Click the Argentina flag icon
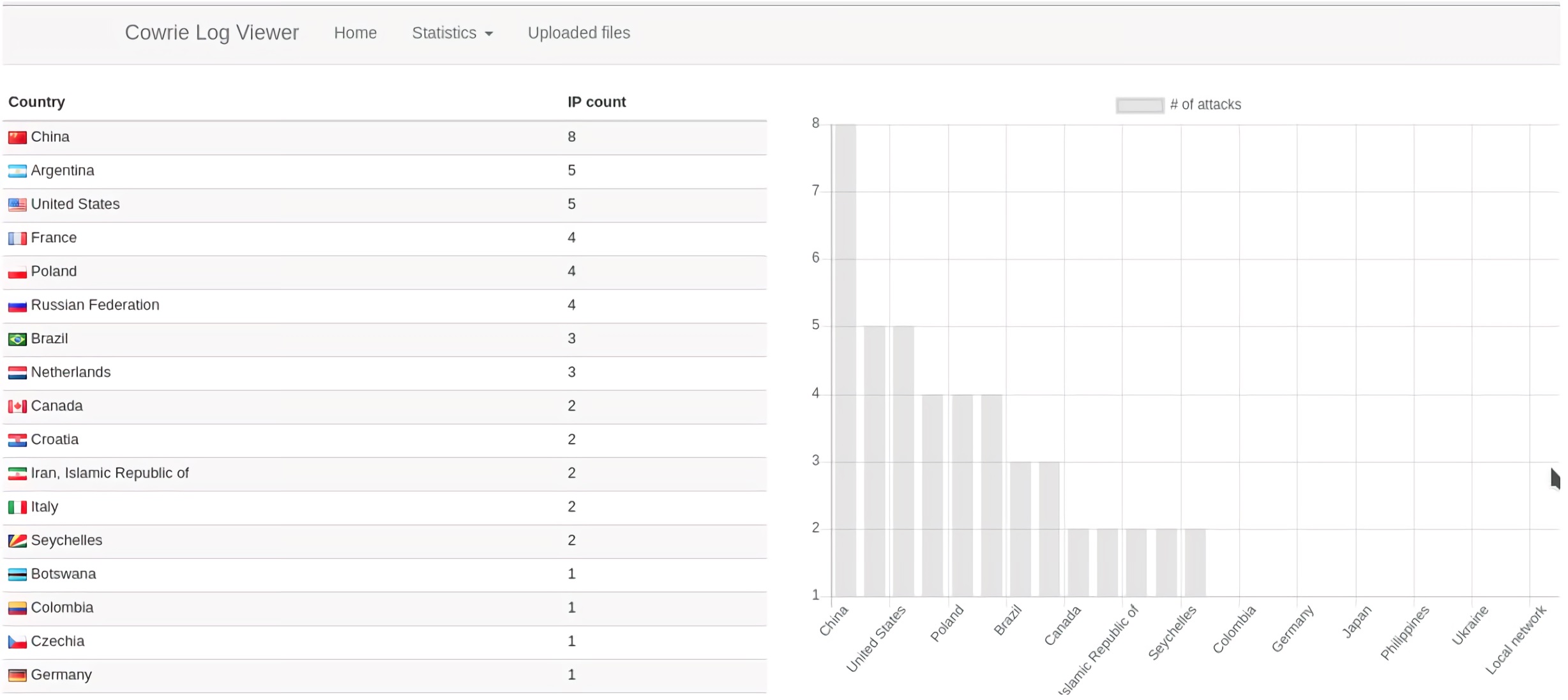The height and width of the screenshot is (700, 1568). 17,171
